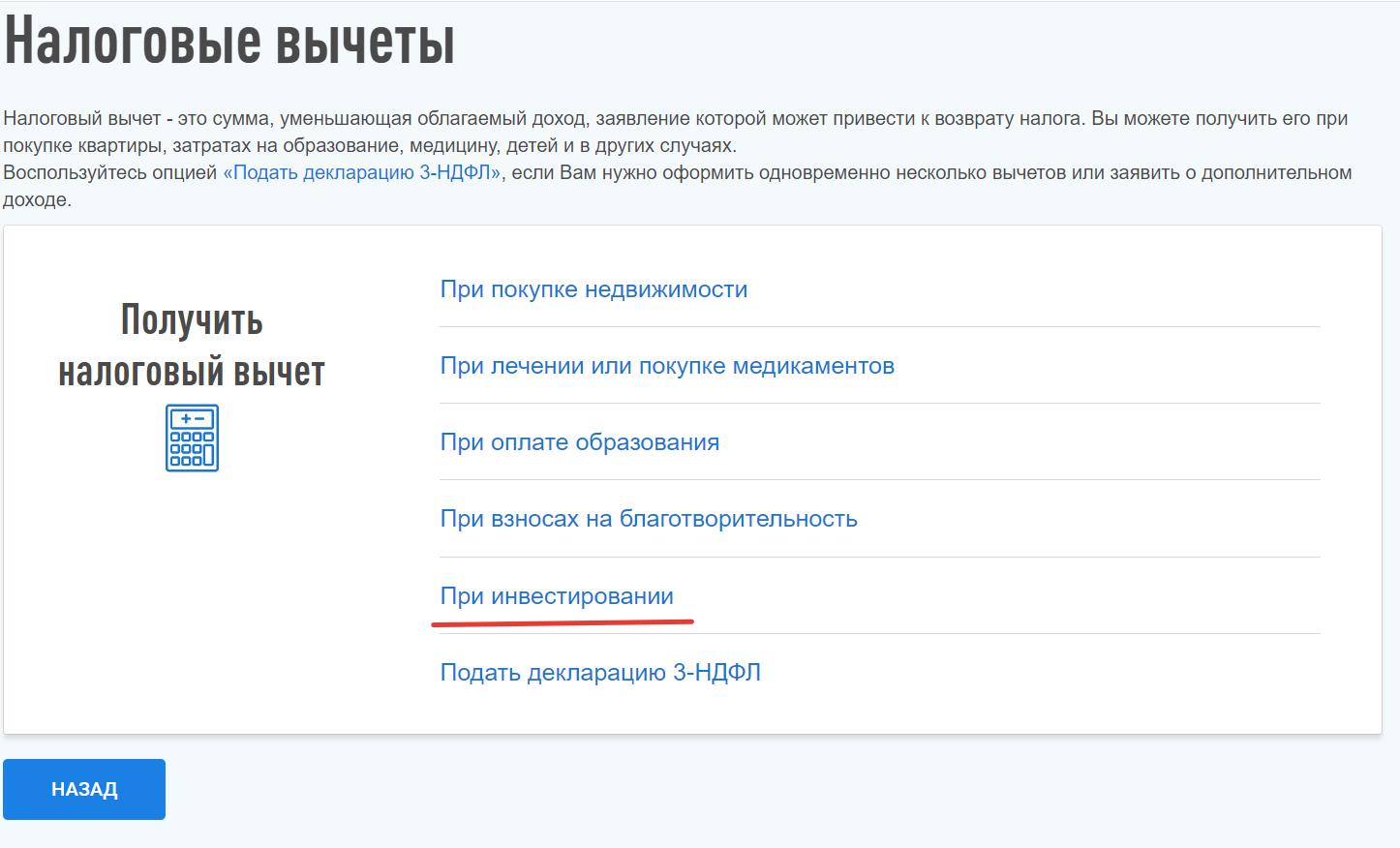Open «При взносах на благотворительность» link

click(x=649, y=519)
